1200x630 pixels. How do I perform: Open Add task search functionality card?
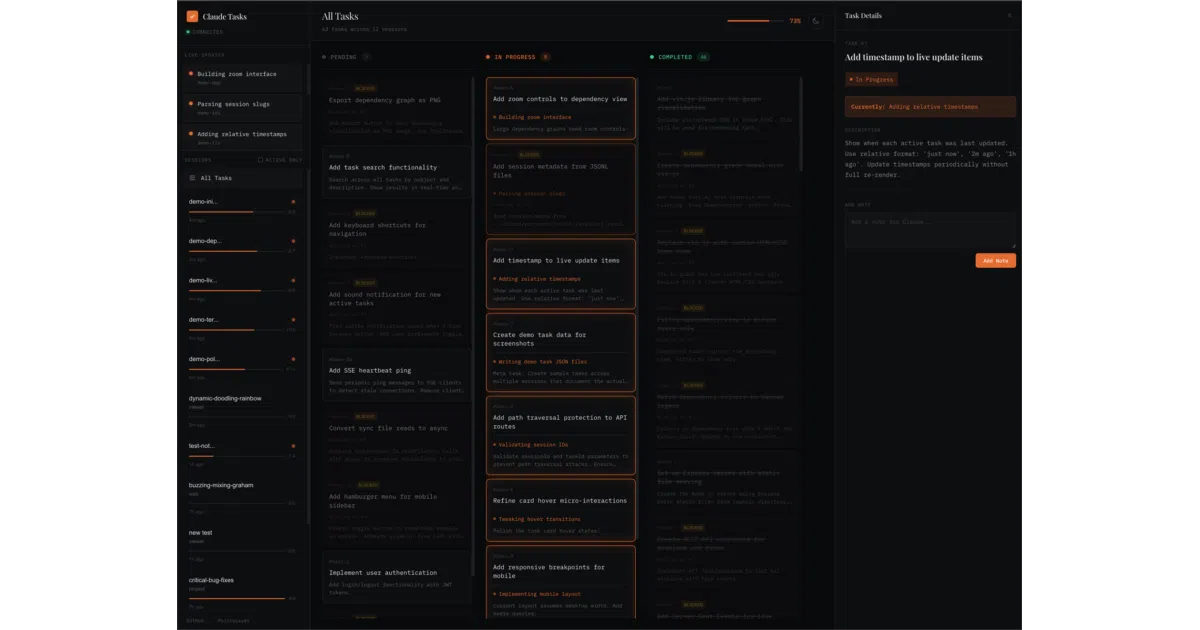click(396, 171)
